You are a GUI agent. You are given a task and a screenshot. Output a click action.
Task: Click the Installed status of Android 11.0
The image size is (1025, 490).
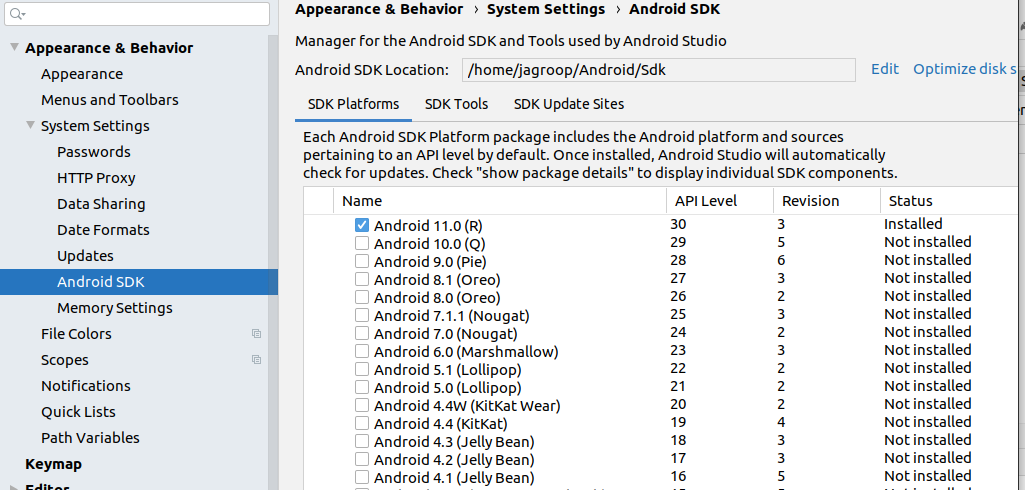coord(913,223)
